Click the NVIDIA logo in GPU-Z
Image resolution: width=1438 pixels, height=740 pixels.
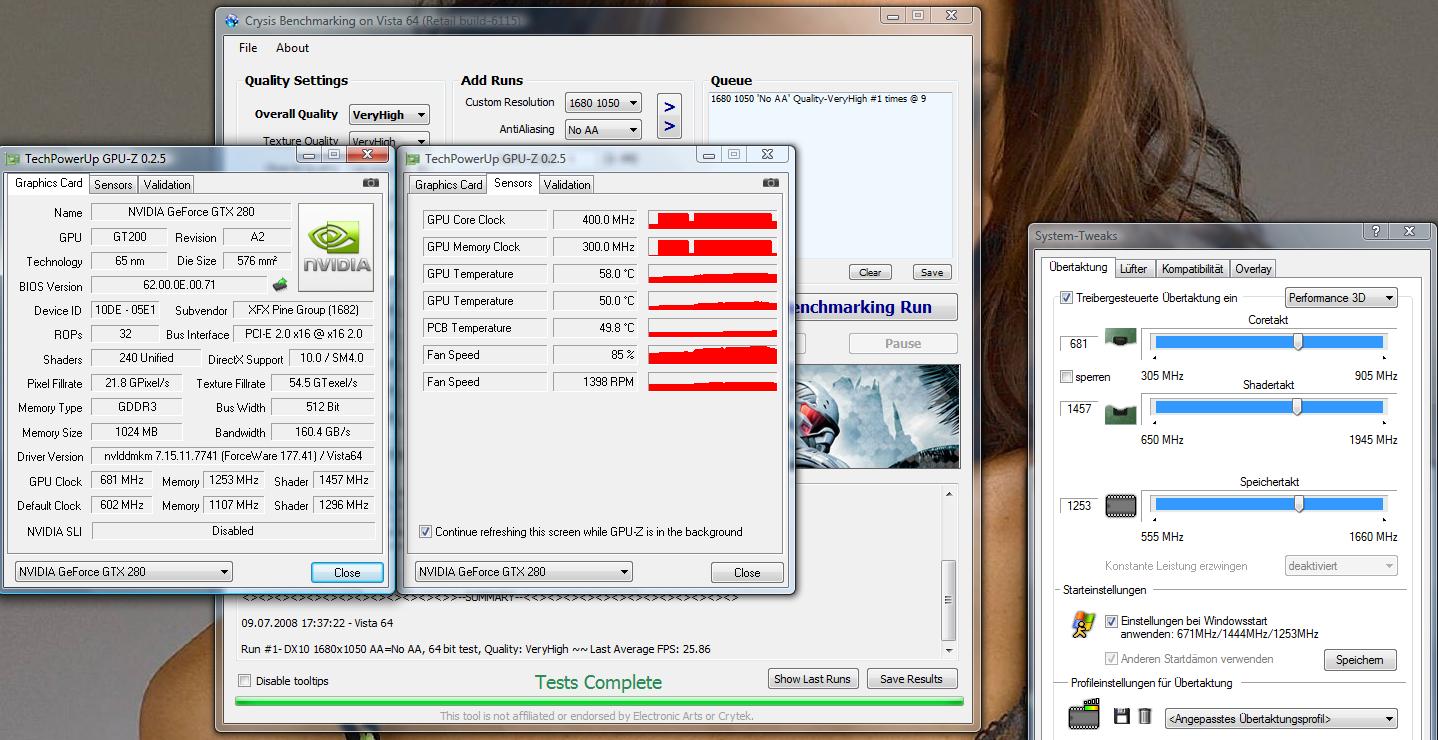[x=337, y=248]
